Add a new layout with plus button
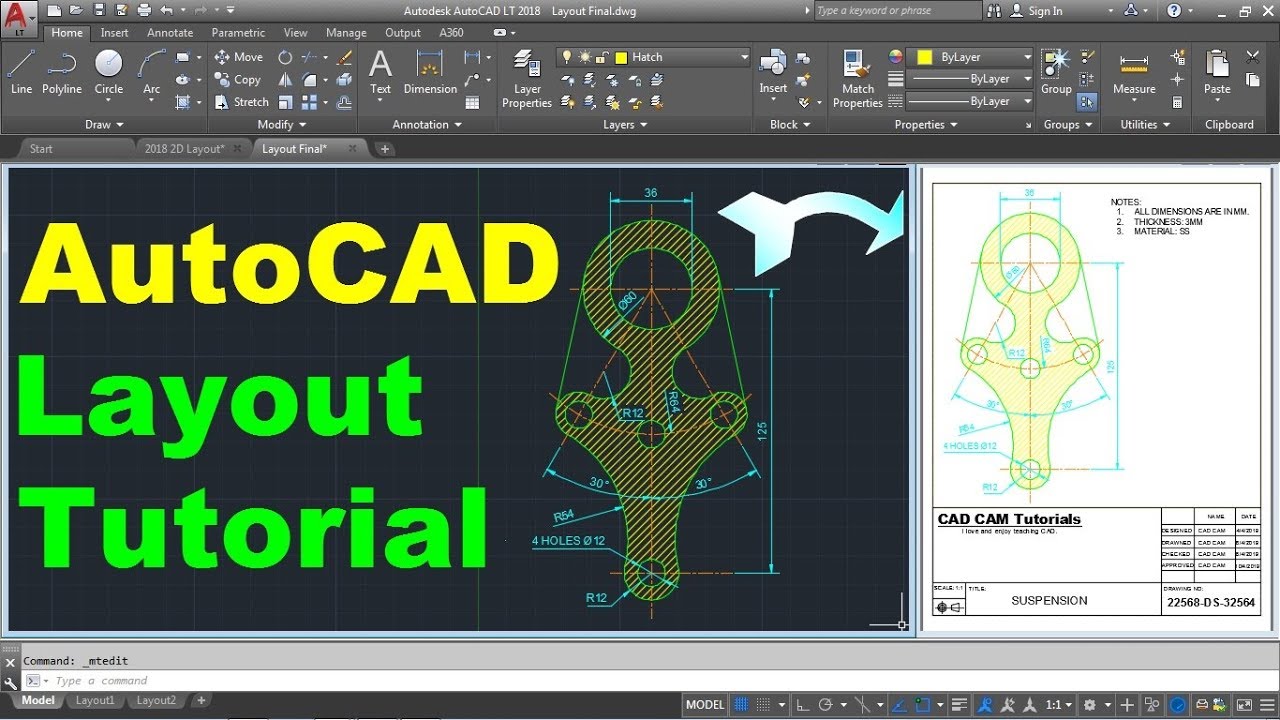Image resolution: width=1280 pixels, height=720 pixels. (200, 701)
